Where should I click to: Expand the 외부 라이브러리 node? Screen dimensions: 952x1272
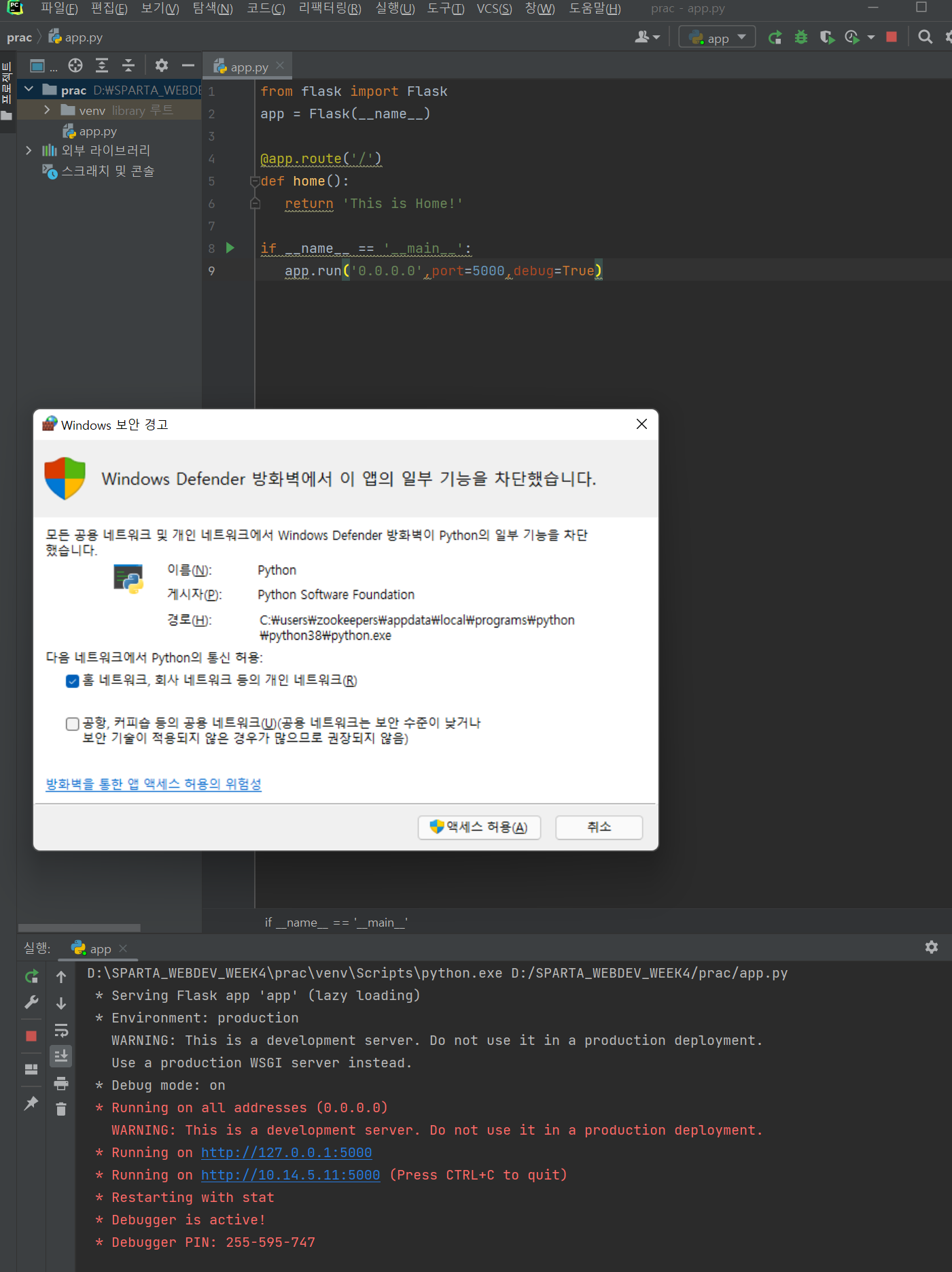(29, 150)
